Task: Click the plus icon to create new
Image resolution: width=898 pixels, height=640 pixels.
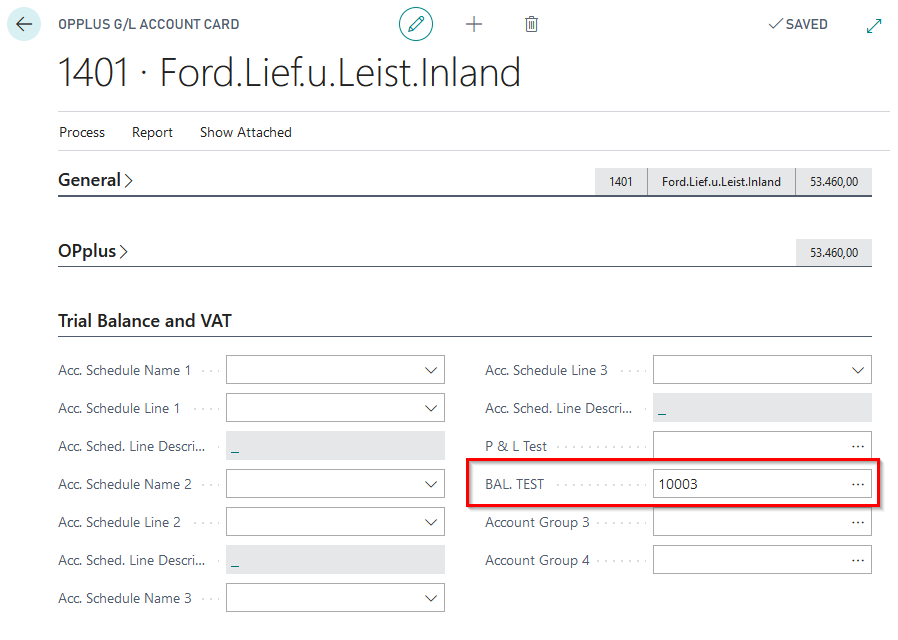Action: (x=474, y=24)
